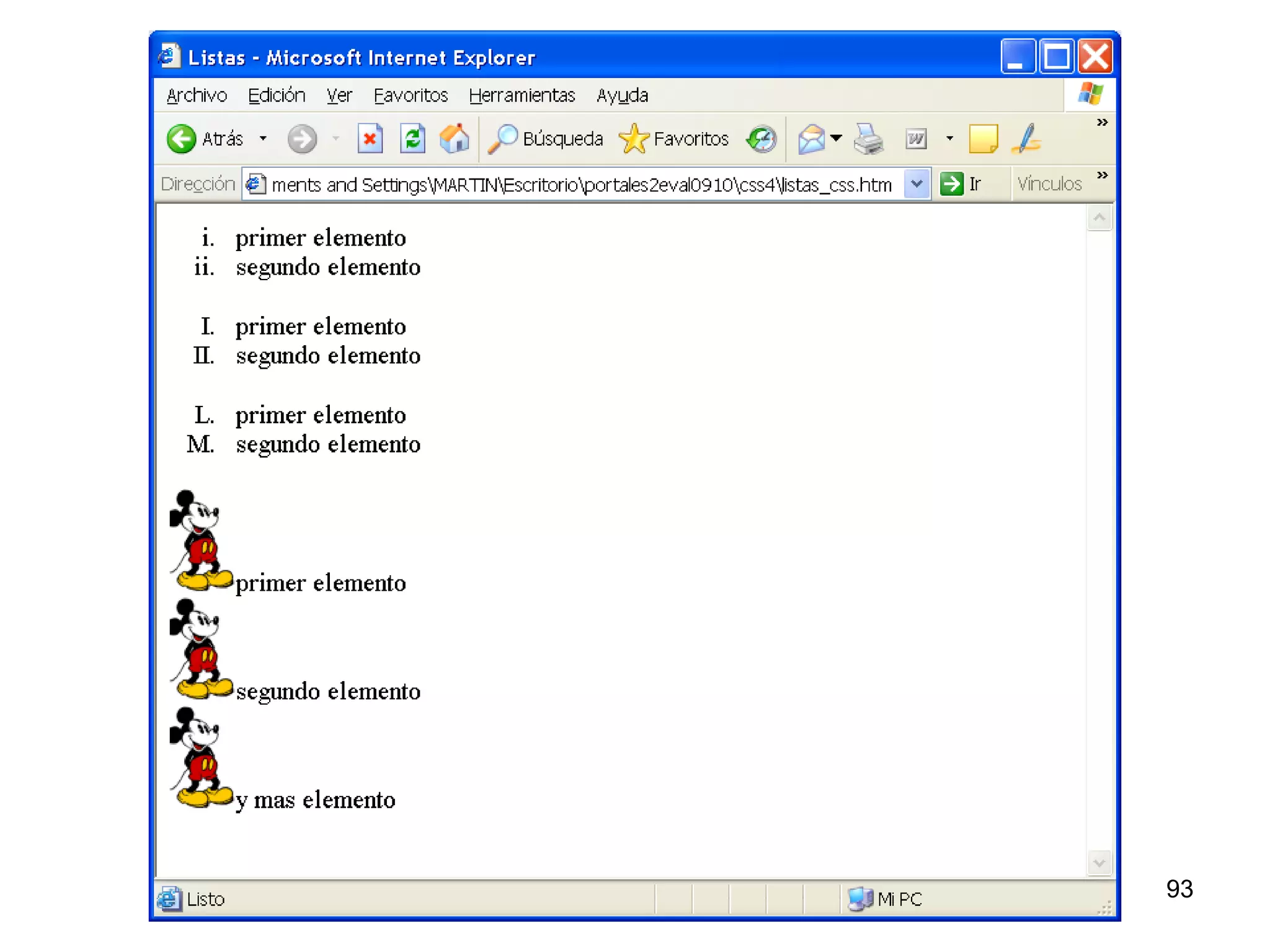Expand the address bar dropdown arrow
This screenshot has height=952, width=1270.
(x=917, y=184)
